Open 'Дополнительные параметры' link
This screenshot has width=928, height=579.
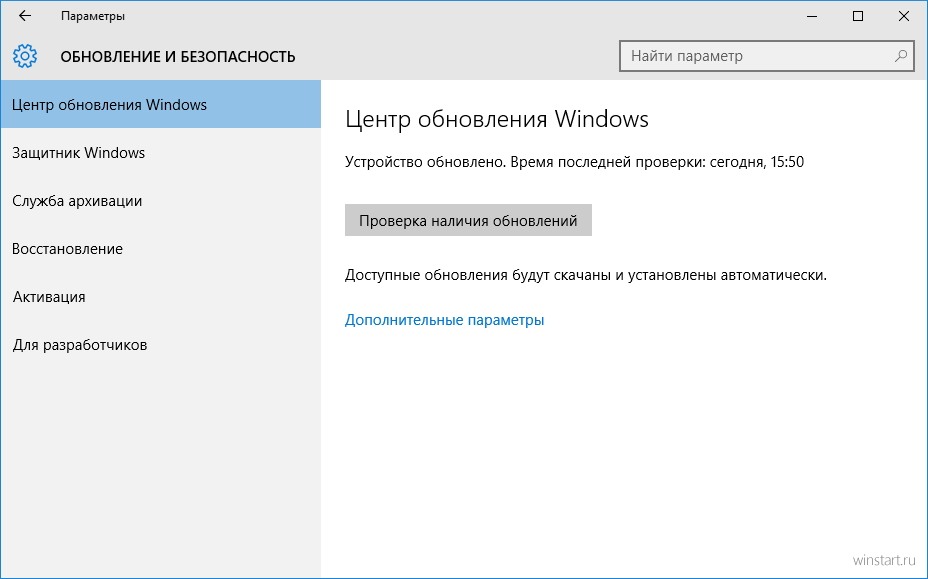click(x=444, y=320)
